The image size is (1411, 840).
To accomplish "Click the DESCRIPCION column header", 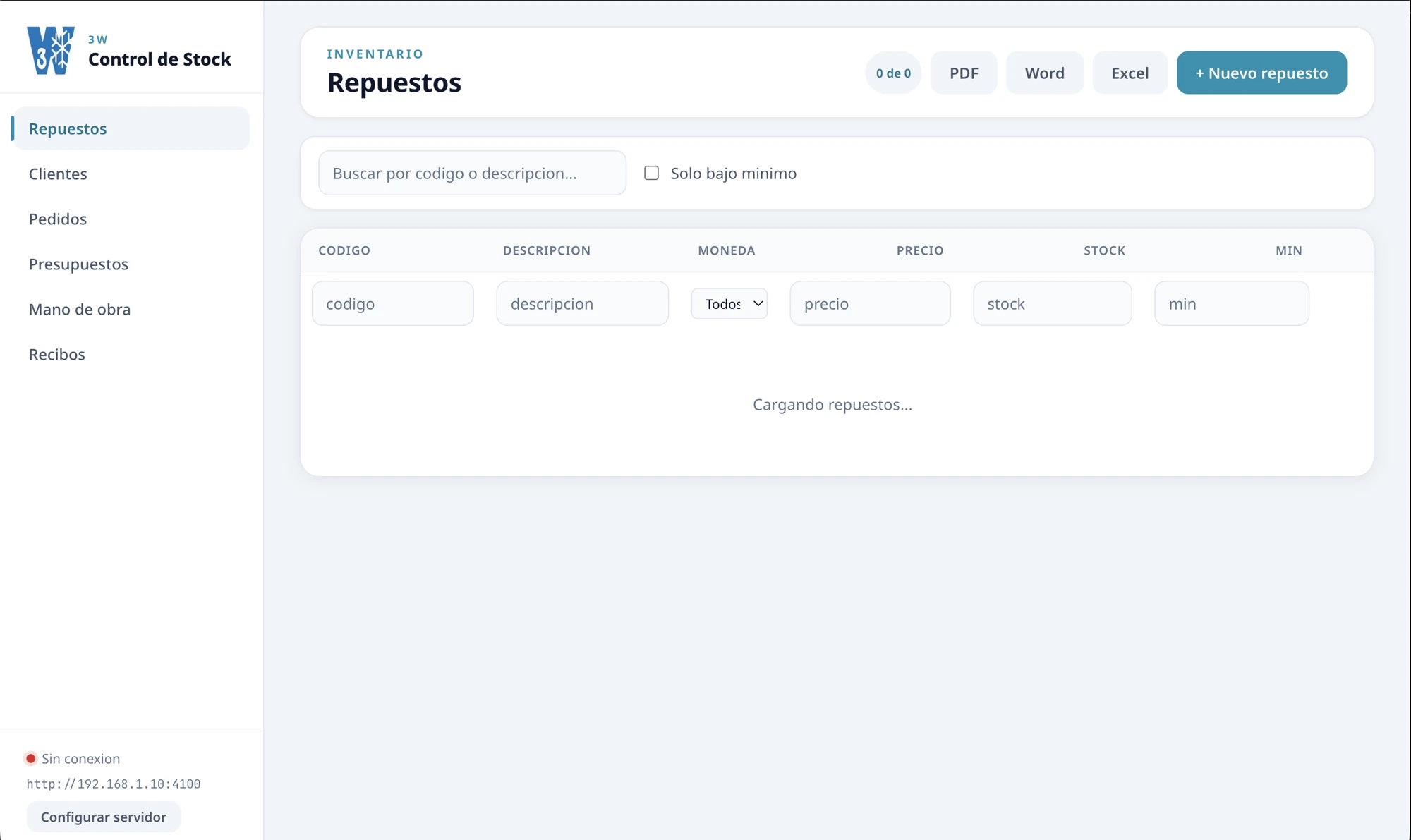I will pos(547,250).
